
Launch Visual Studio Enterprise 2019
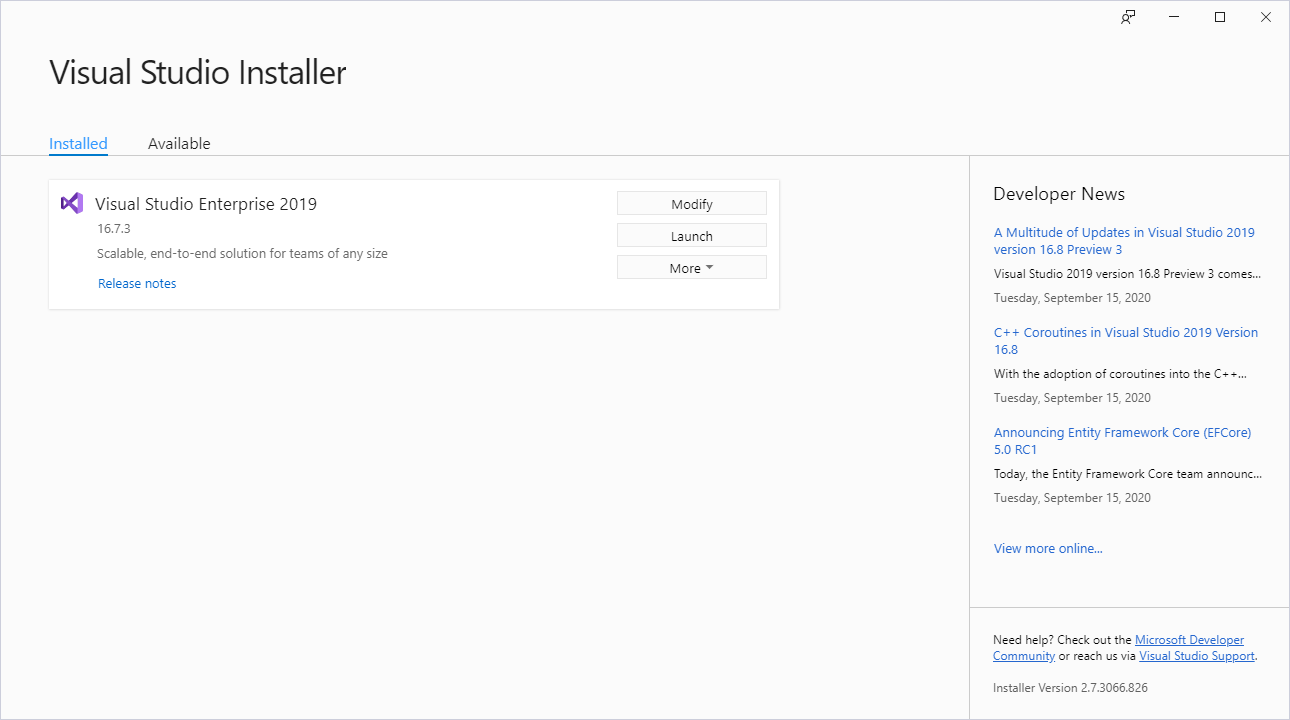pyautogui.click(x=692, y=235)
